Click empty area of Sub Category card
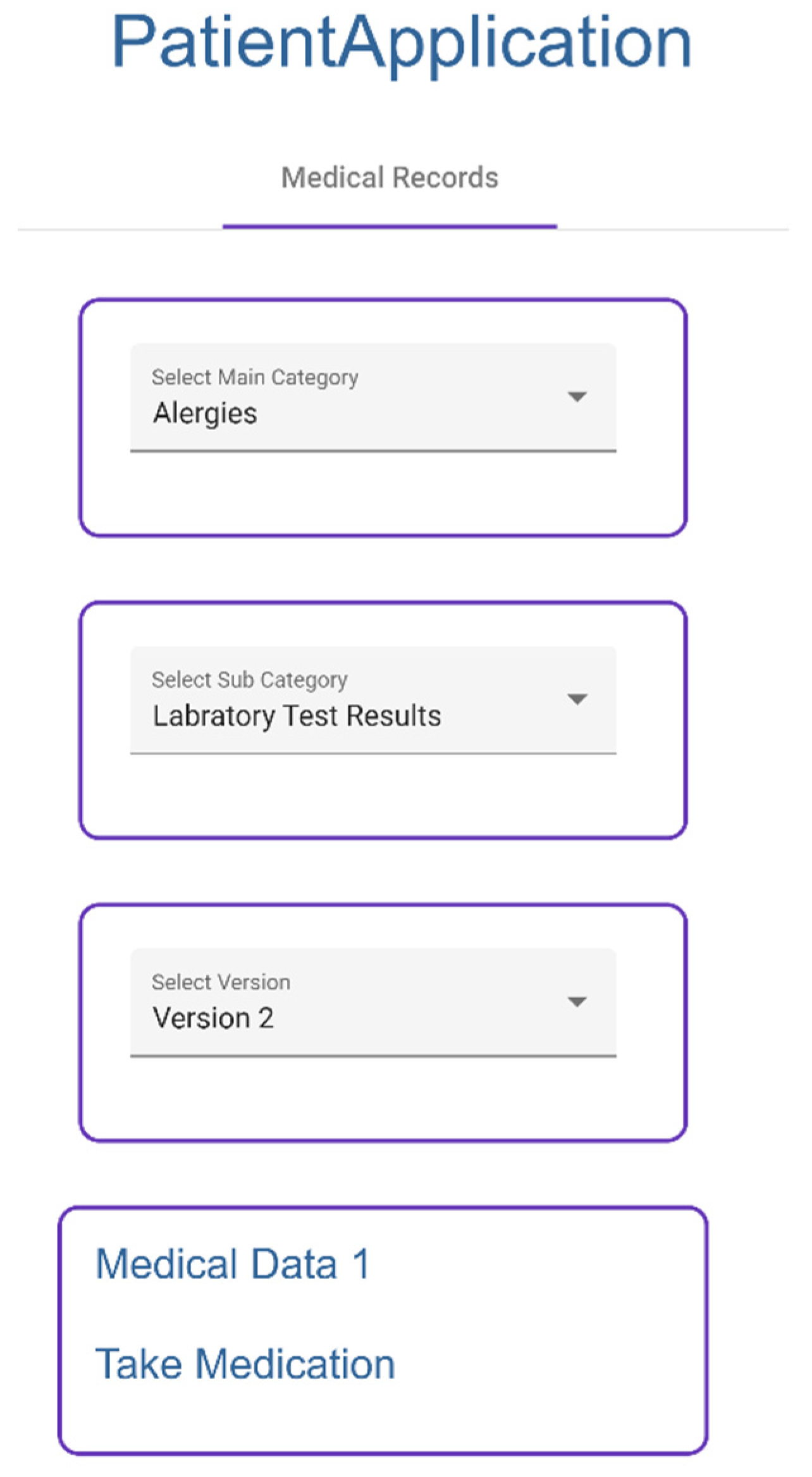The width and height of the screenshot is (812, 1477). tap(383, 799)
